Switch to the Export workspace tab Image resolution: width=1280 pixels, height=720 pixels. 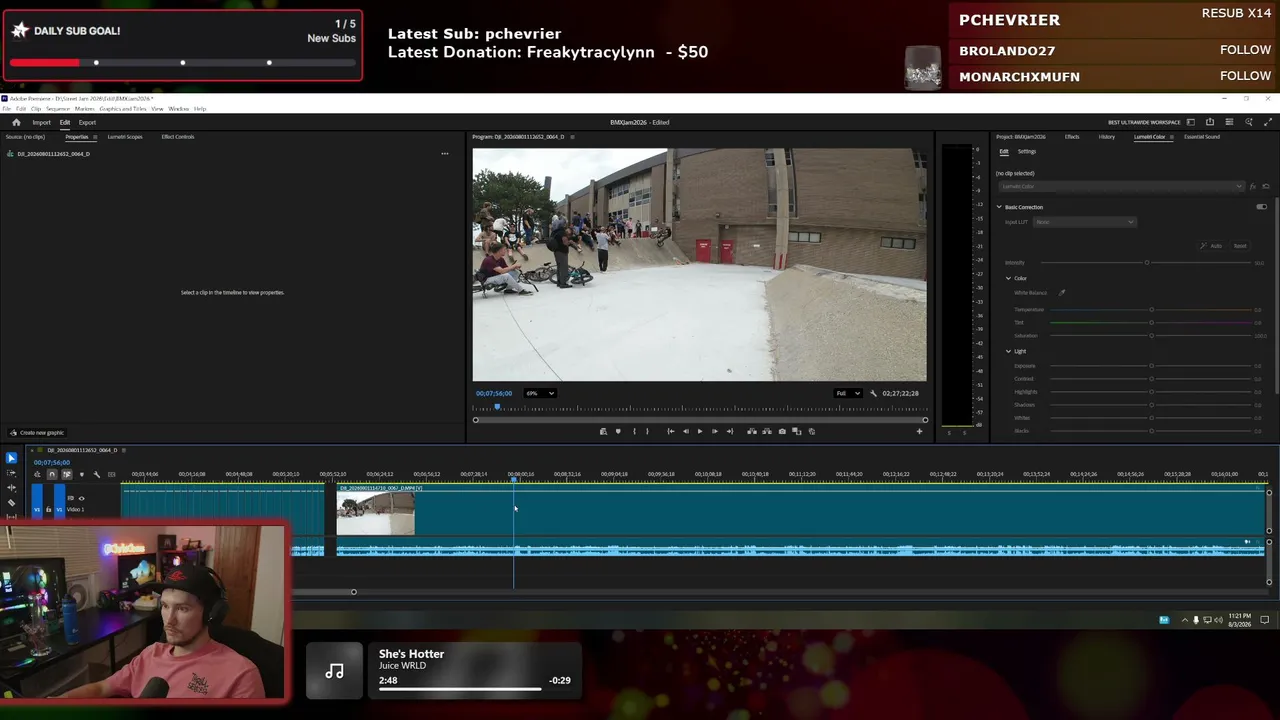[x=87, y=122]
